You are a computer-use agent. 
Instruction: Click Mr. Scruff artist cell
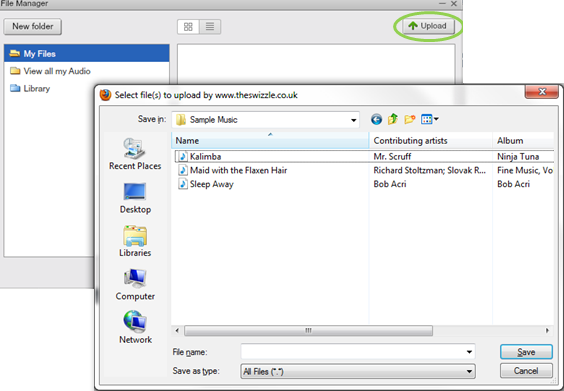[392, 156]
